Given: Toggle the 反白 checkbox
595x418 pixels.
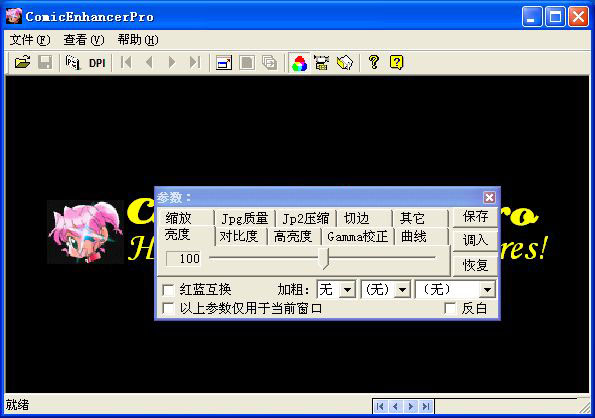Looking at the screenshot, I should pos(450,308).
